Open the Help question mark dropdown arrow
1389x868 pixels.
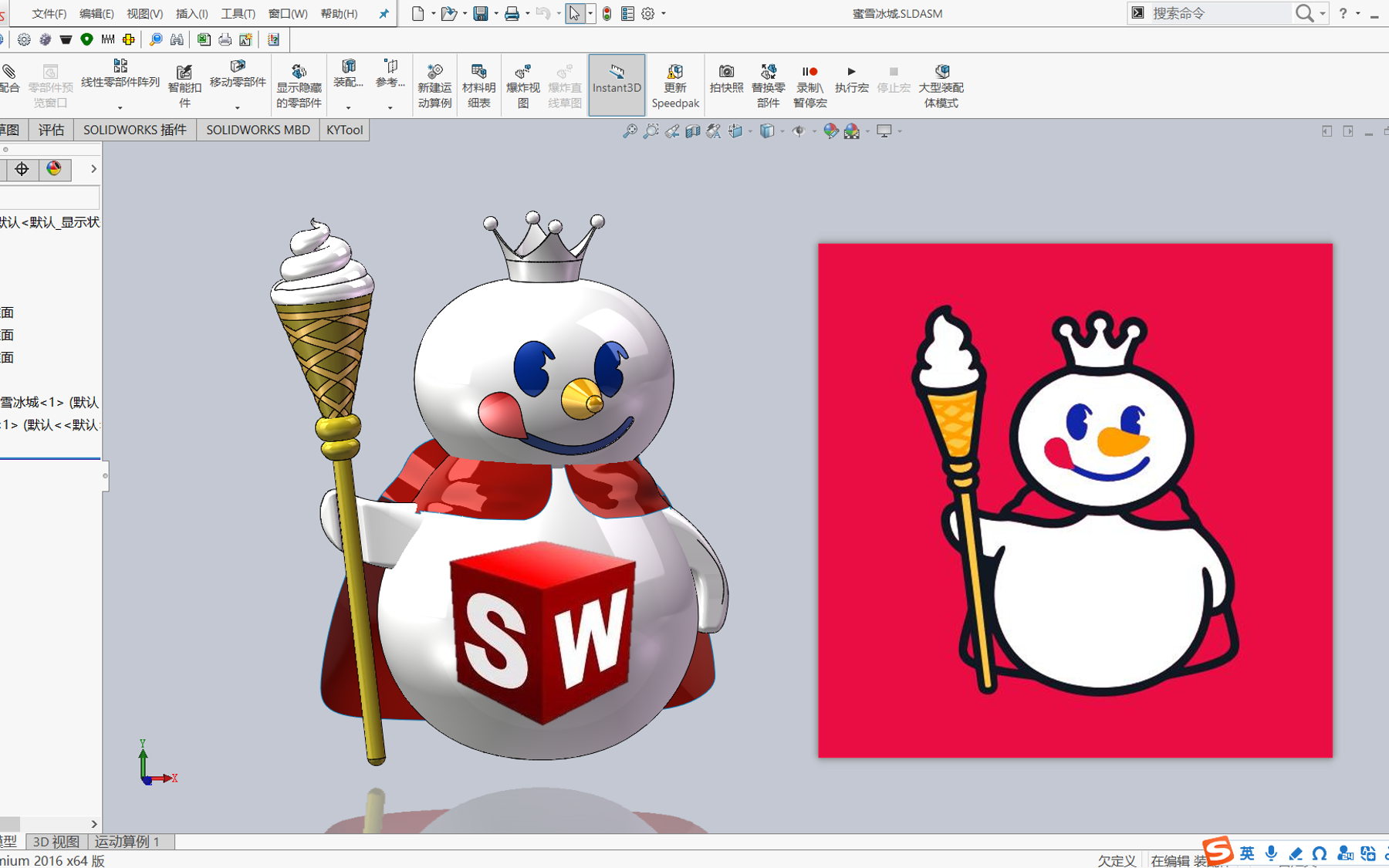click(x=1358, y=14)
